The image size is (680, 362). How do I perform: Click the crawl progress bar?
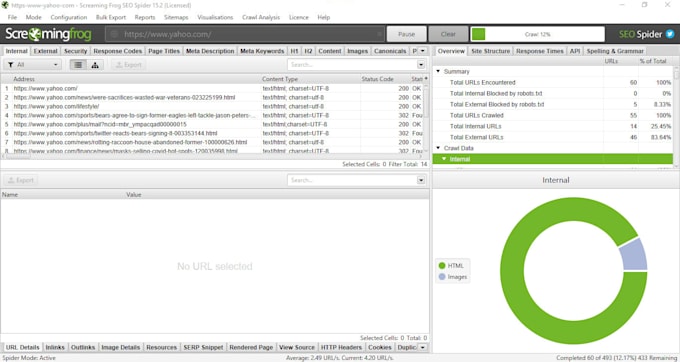pyautogui.click(x=538, y=34)
